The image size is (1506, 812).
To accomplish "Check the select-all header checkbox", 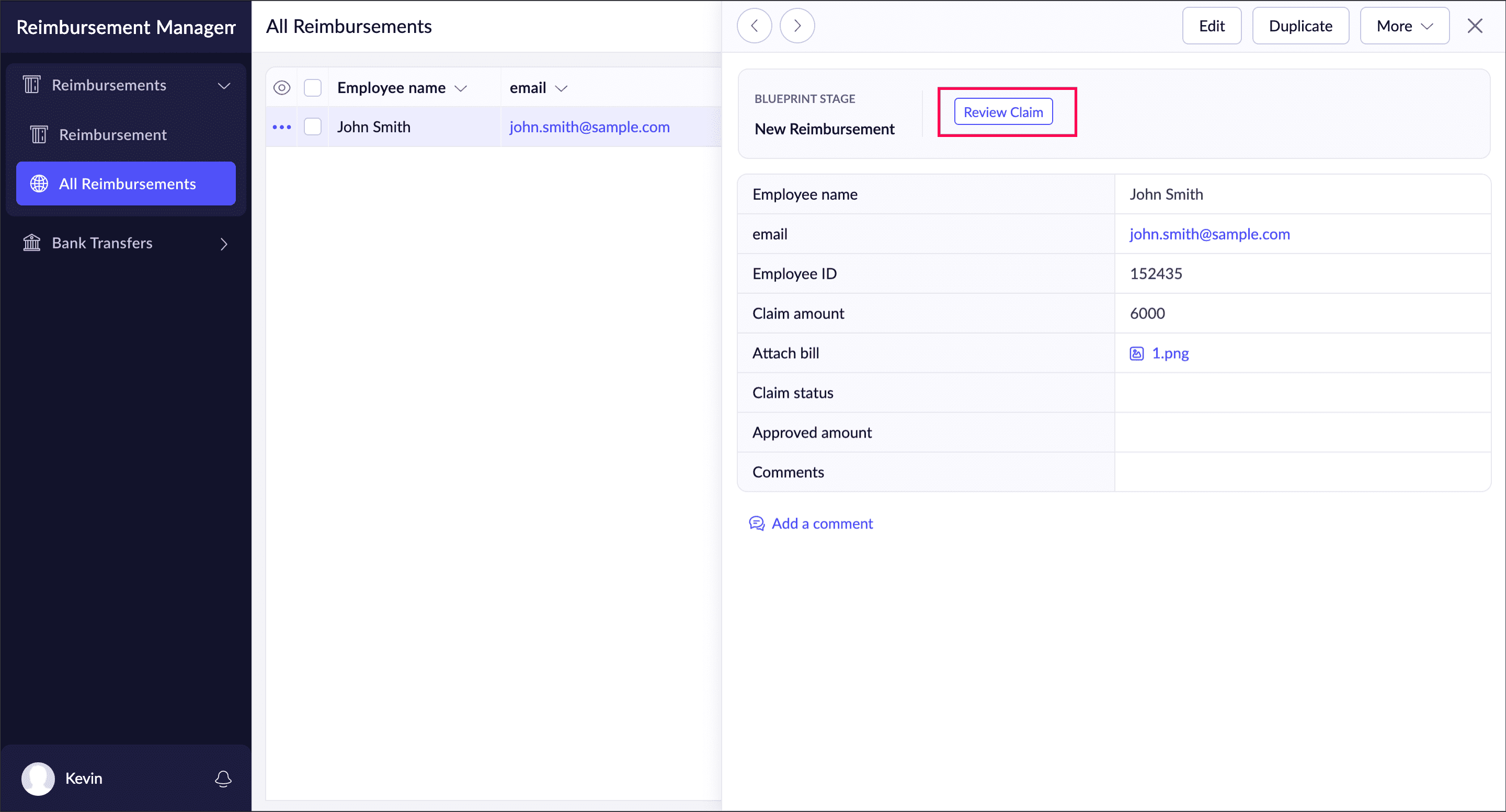I will [313, 88].
